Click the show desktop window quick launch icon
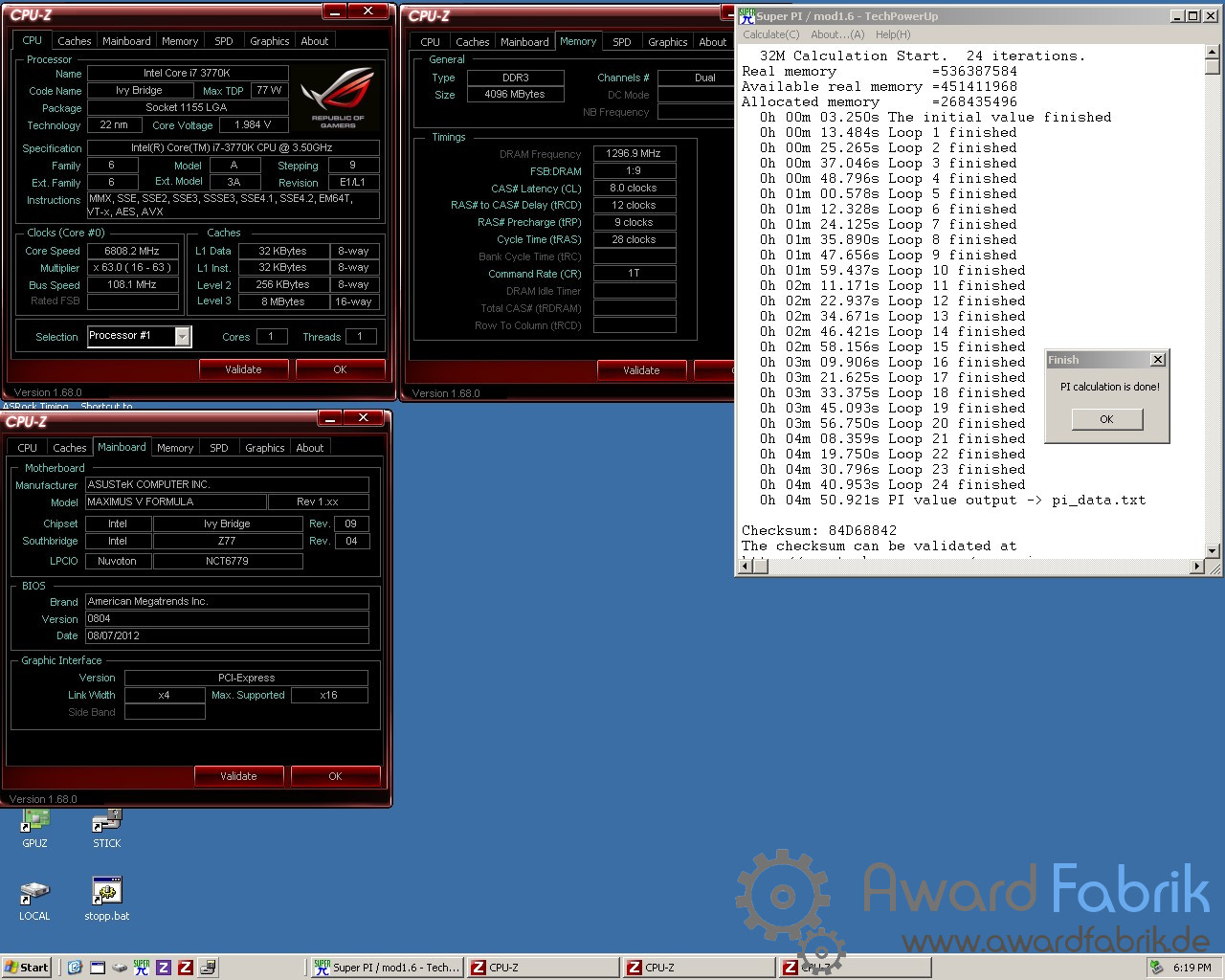 tap(97, 968)
